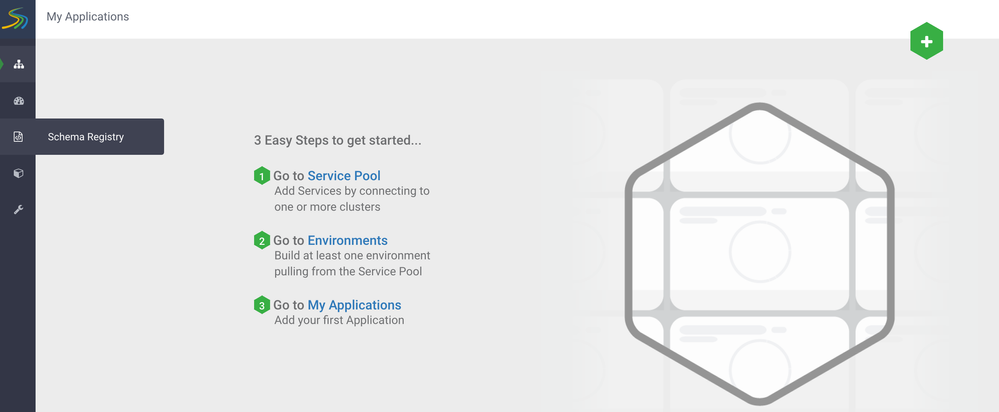
Task: Click the Schema Registry tooltip label
Action: tap(86, 137)
